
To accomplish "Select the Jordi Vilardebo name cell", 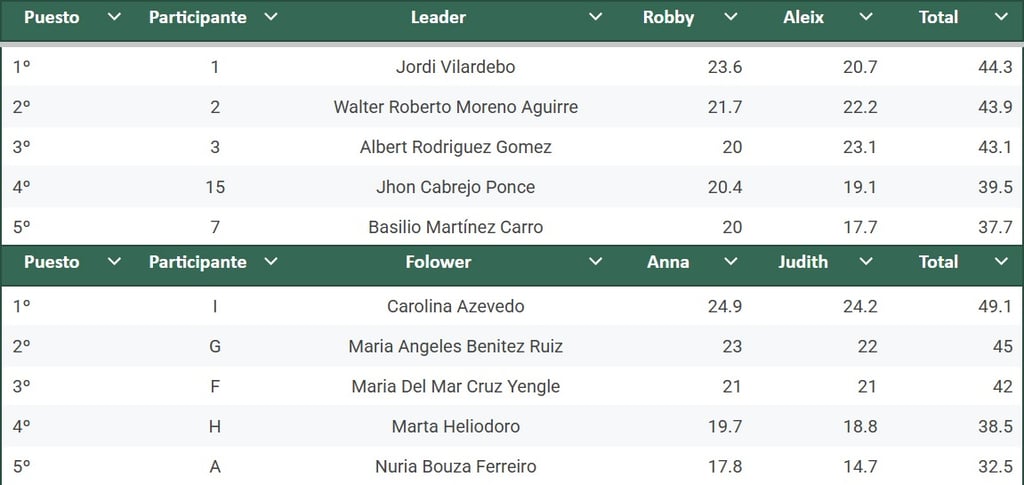I will pyautogui.click(x=455, y=67).
